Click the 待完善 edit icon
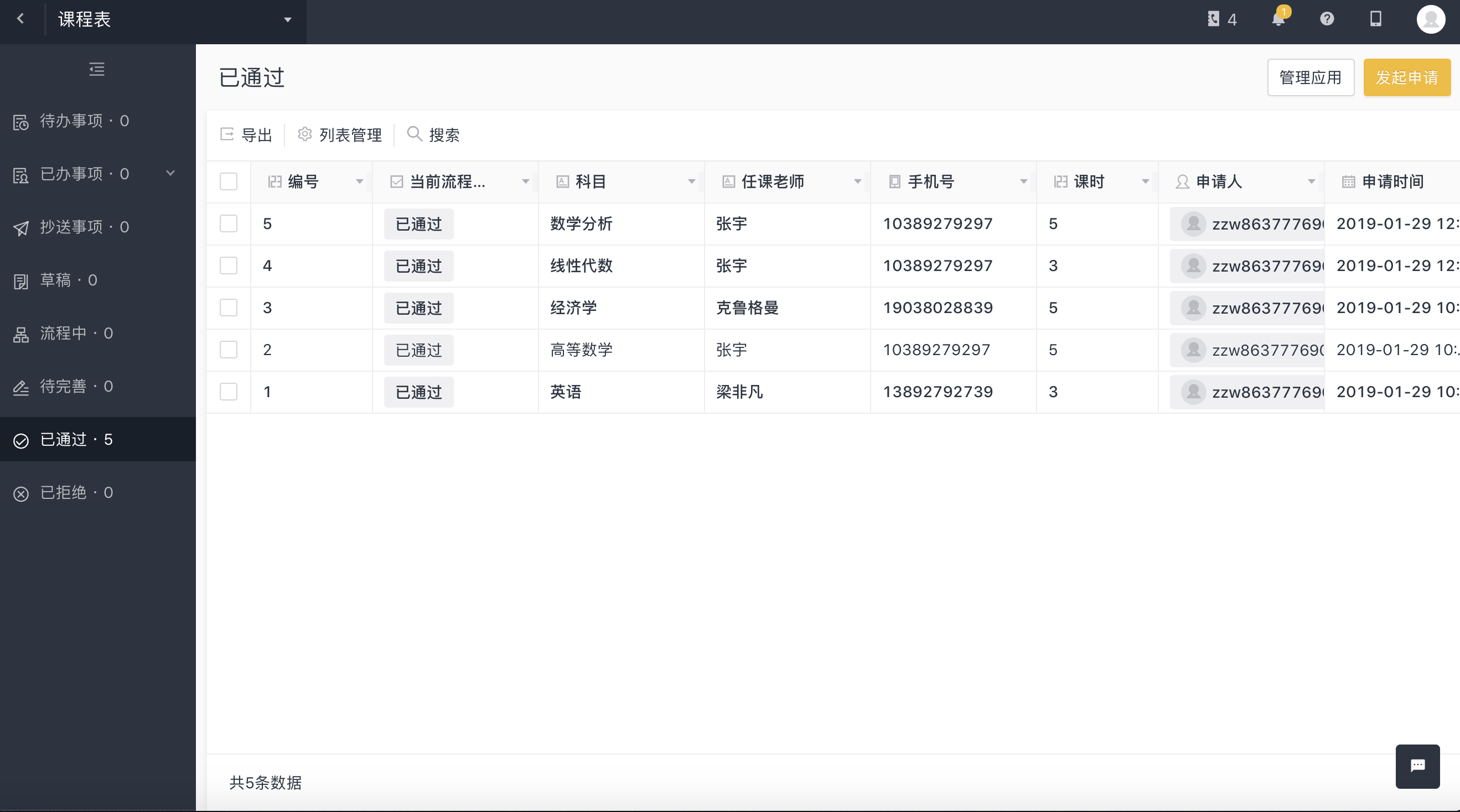1460x812 pixels. [21, 388]
